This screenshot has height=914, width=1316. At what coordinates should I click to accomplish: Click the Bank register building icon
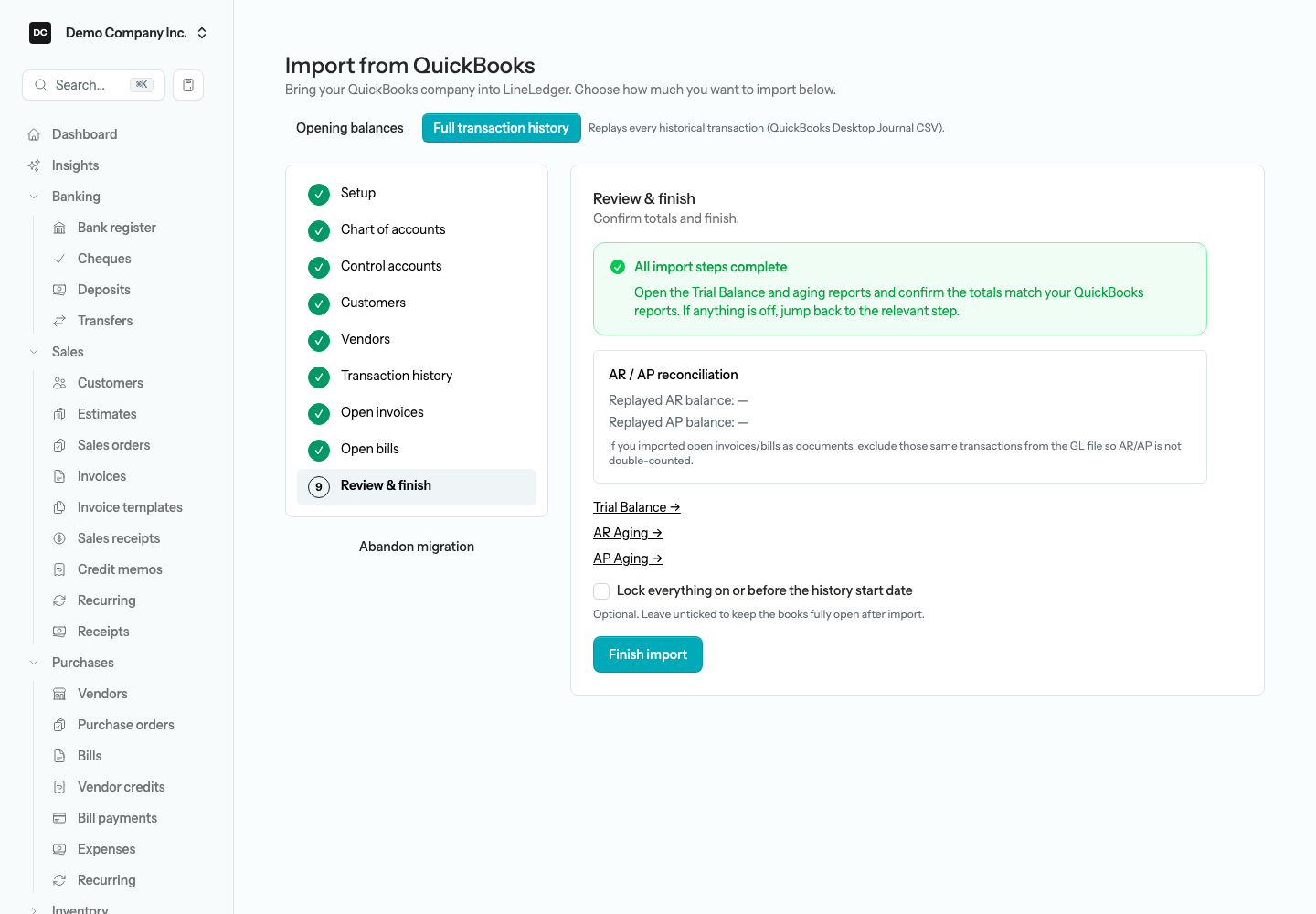pos(59,228)
